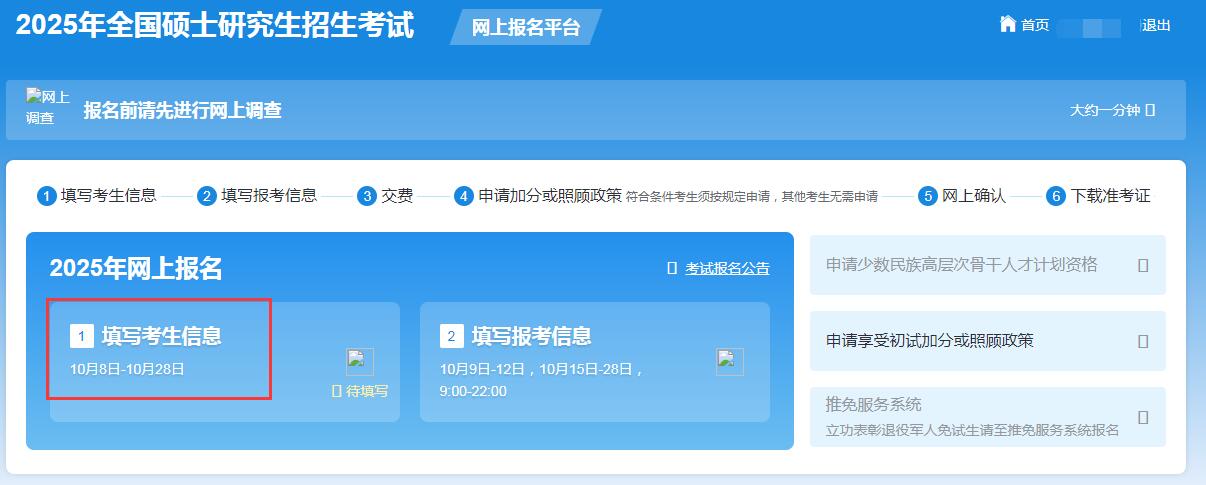This screenshot has height=485, width=1206.
Task: Click 大约一分钟 survey link
Action: (1104, 110)
